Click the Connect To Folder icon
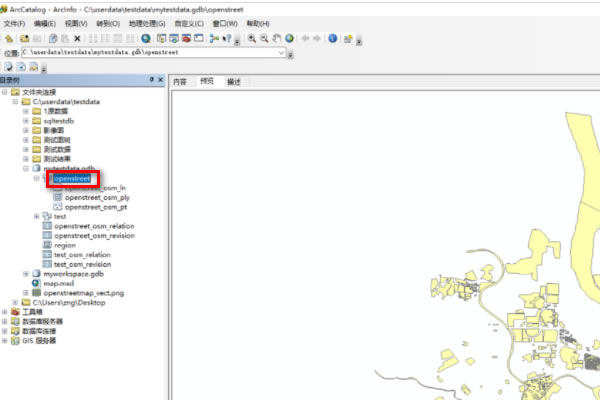 coord(24,38)
